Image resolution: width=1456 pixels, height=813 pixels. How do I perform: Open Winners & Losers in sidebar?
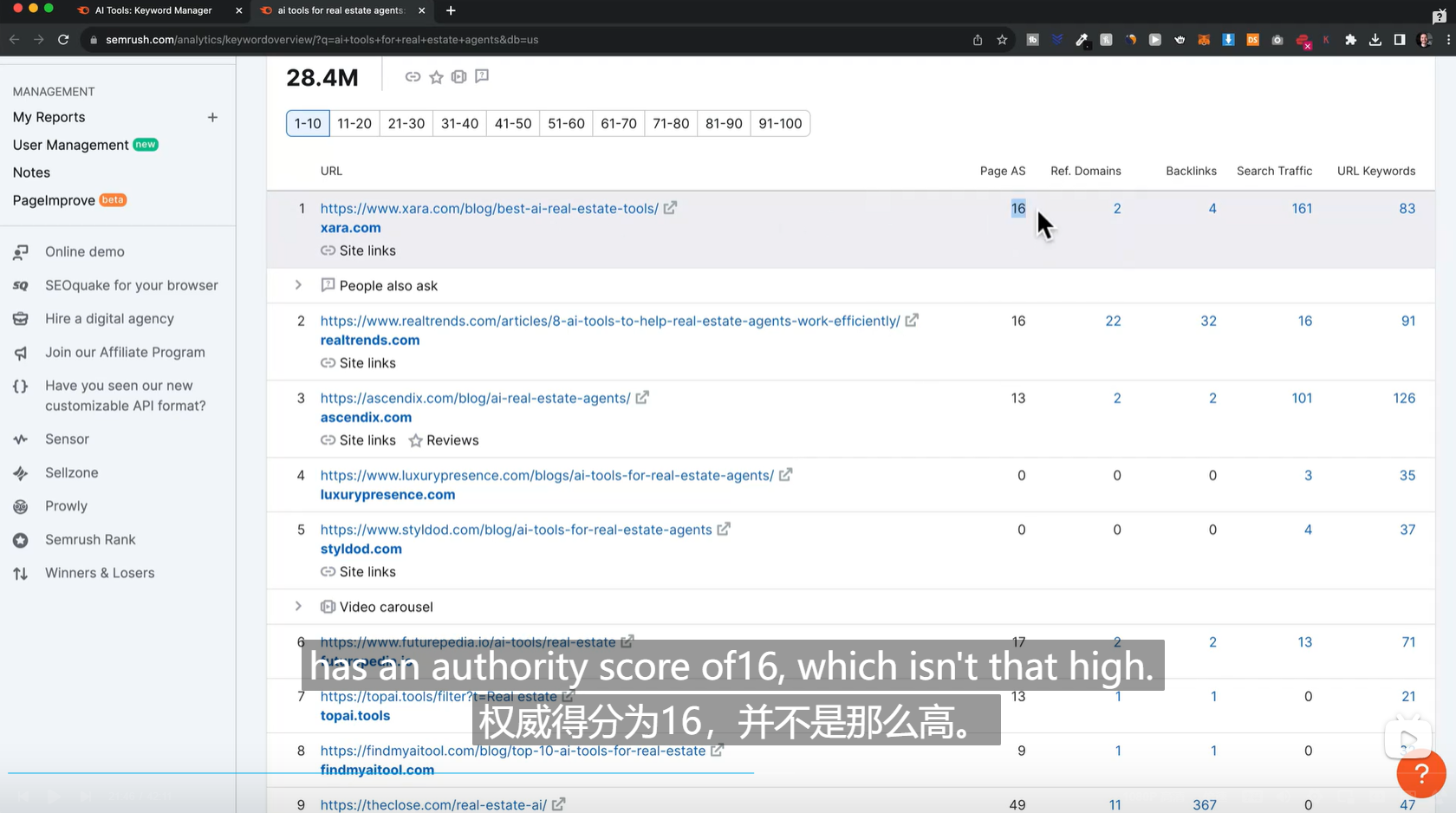pos(101,573)
